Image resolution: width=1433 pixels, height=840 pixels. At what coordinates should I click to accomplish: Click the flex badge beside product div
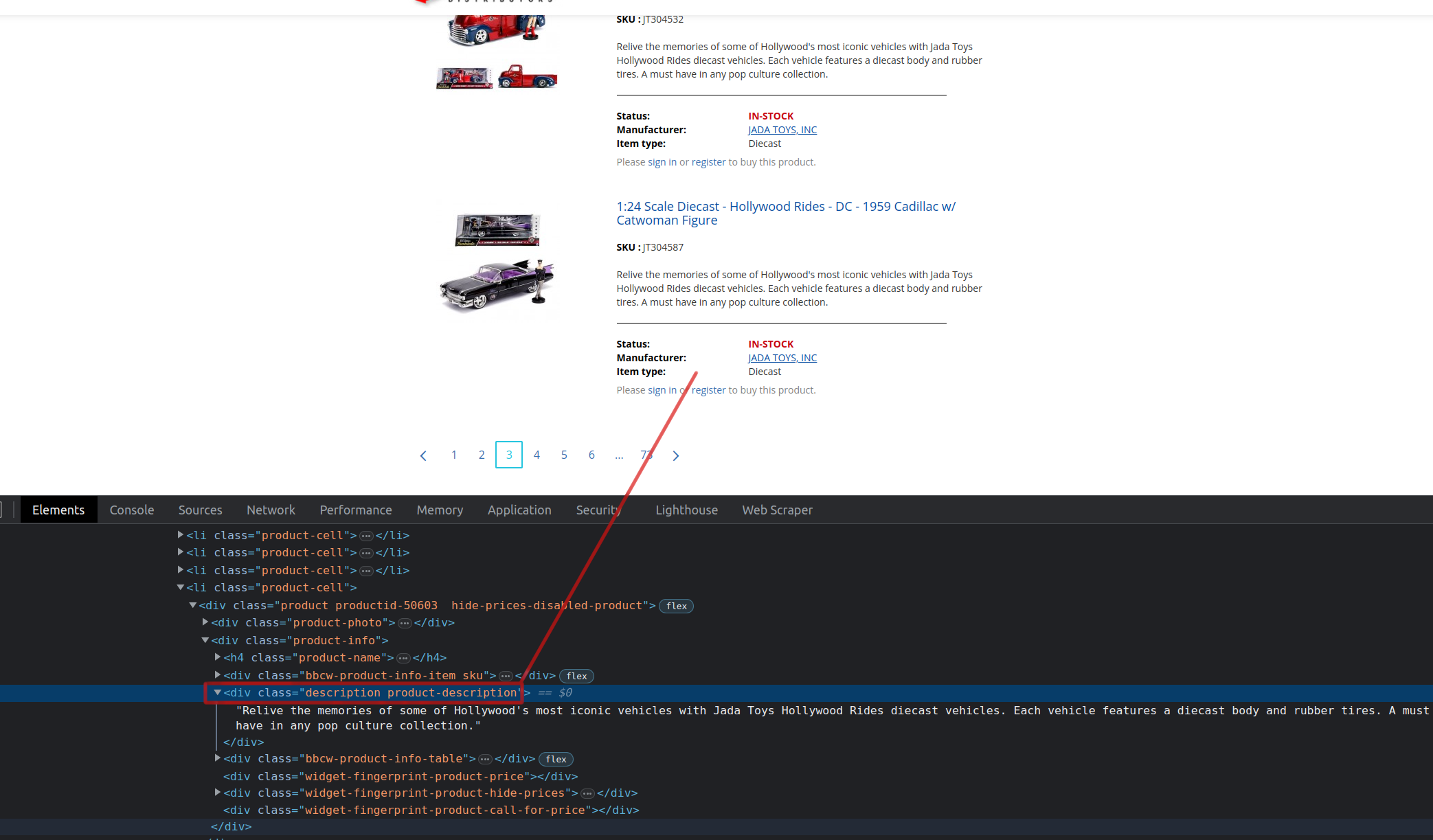click(676, 606)
